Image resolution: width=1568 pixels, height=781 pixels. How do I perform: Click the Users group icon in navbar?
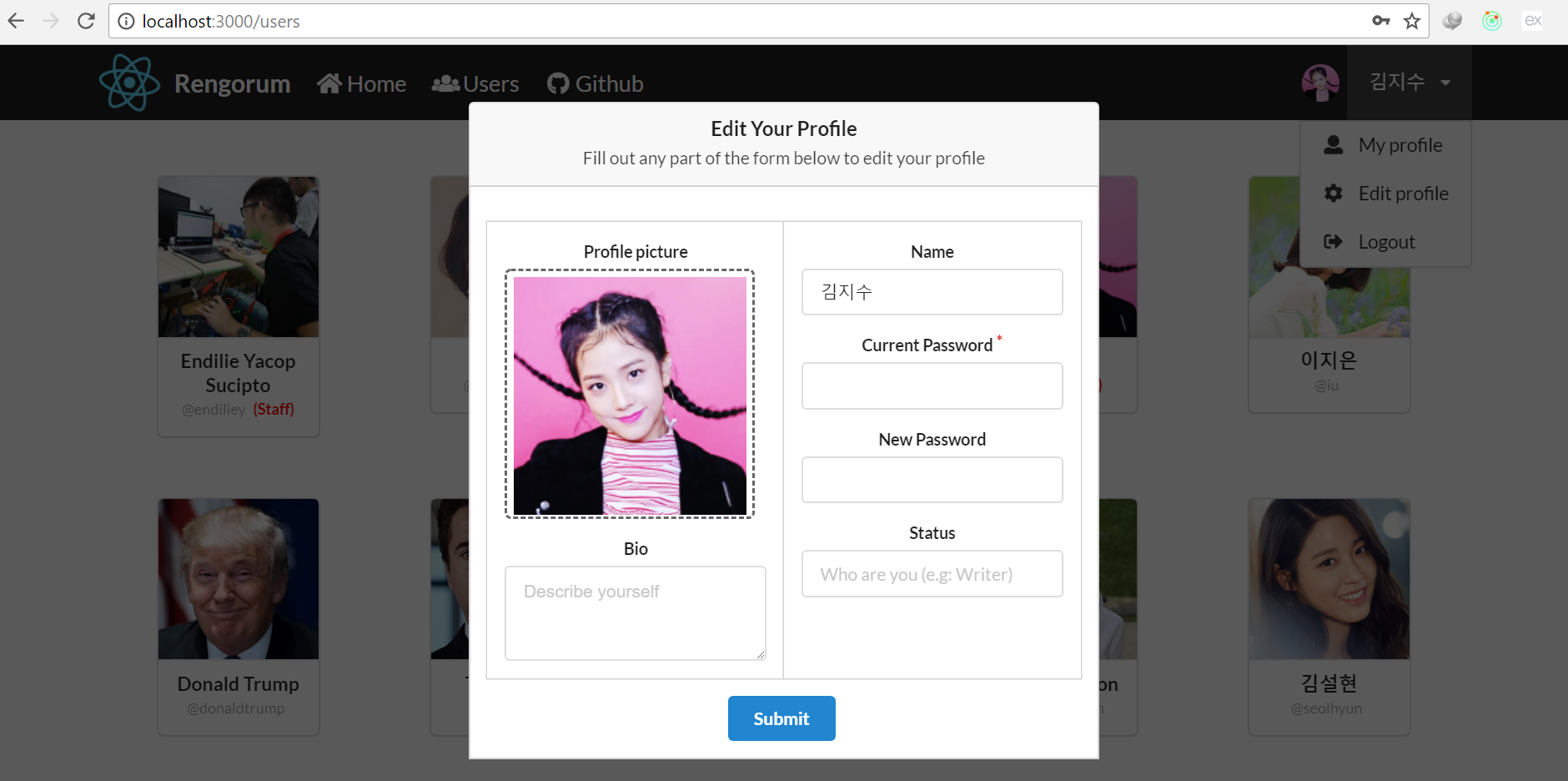(x=445, y=83)
